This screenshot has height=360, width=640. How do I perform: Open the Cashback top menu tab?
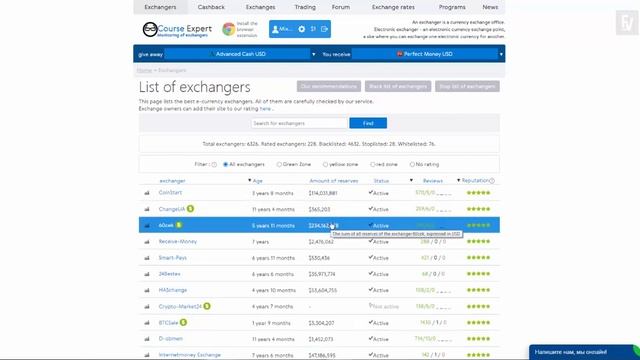point(211,7)
